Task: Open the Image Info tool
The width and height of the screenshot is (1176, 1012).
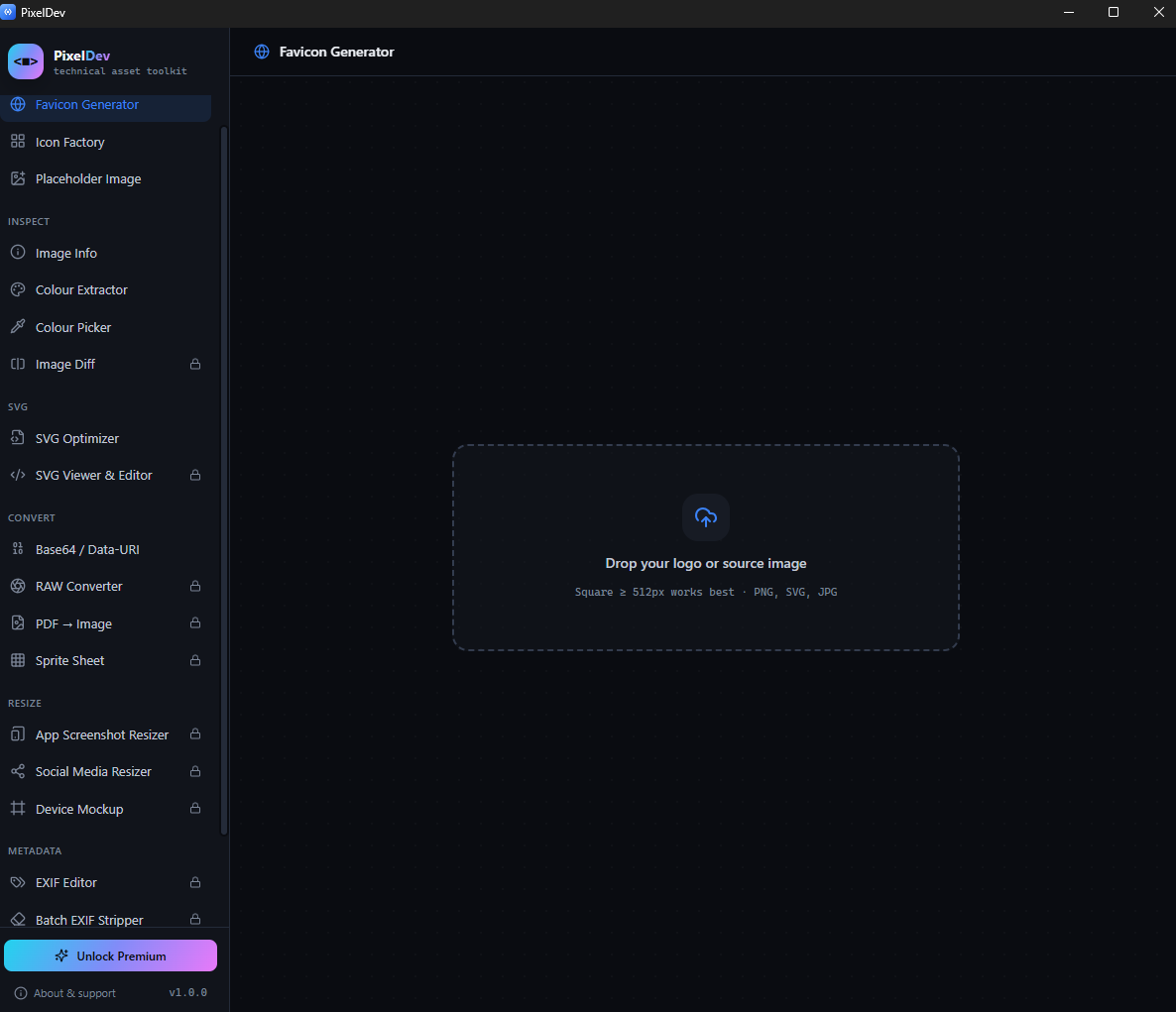Action: (x=106, y=253)
